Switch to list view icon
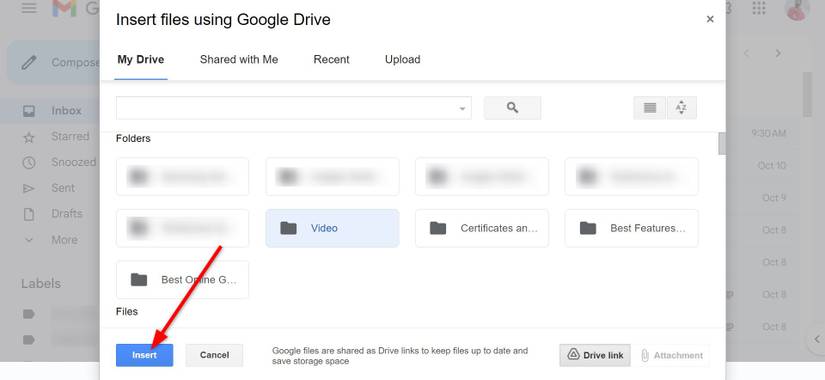Image resolution: width=825 pixels, height=380 pixels. tap(650, 108)
